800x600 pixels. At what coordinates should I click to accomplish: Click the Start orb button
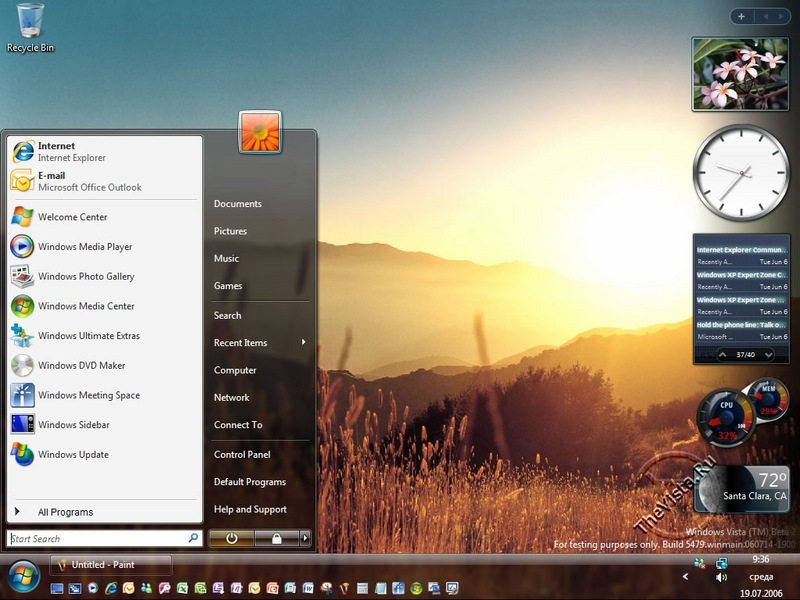(x=22, y=575)
